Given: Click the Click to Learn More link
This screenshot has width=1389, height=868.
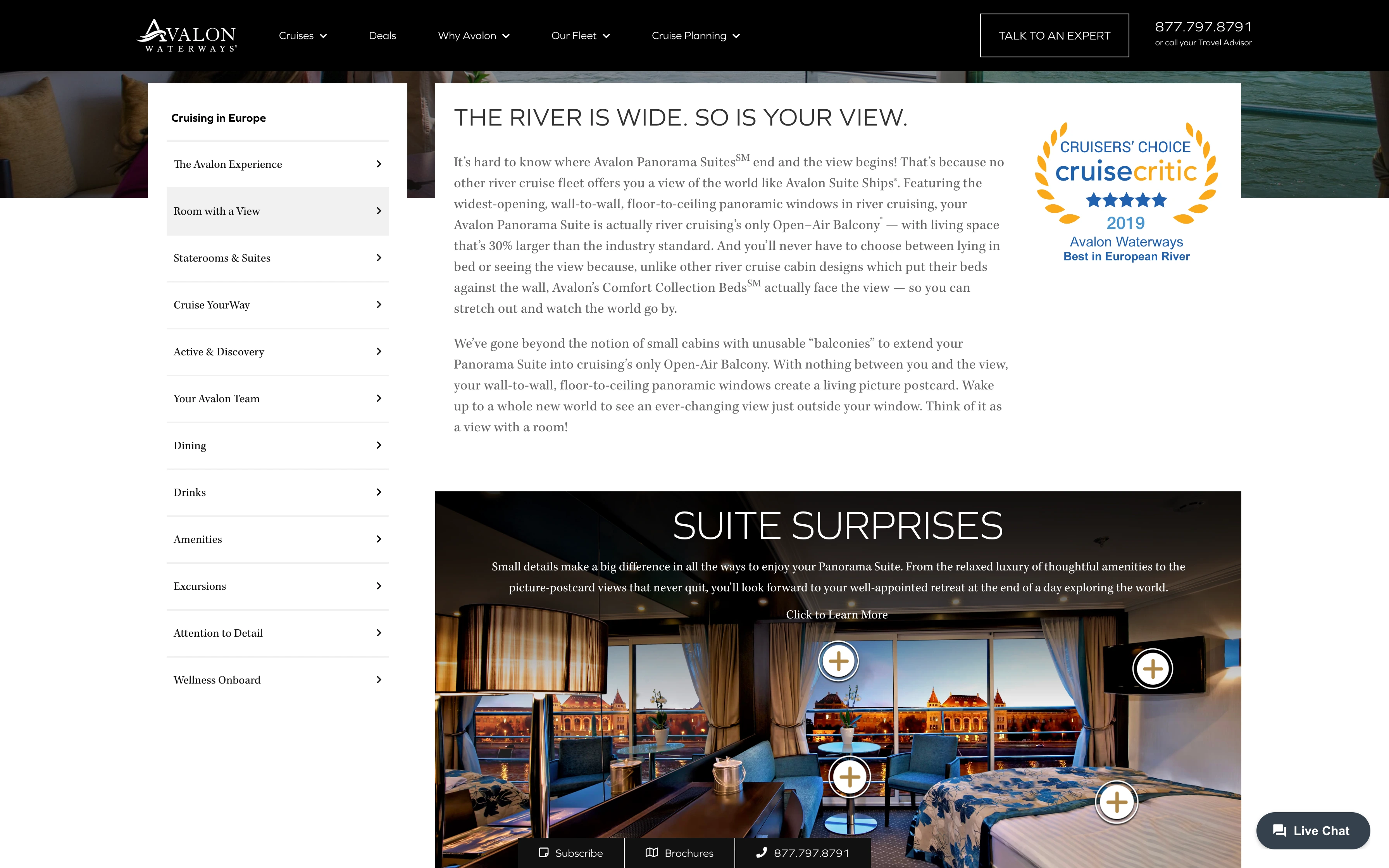Looking at the screenshot, I should pos(837,614).
